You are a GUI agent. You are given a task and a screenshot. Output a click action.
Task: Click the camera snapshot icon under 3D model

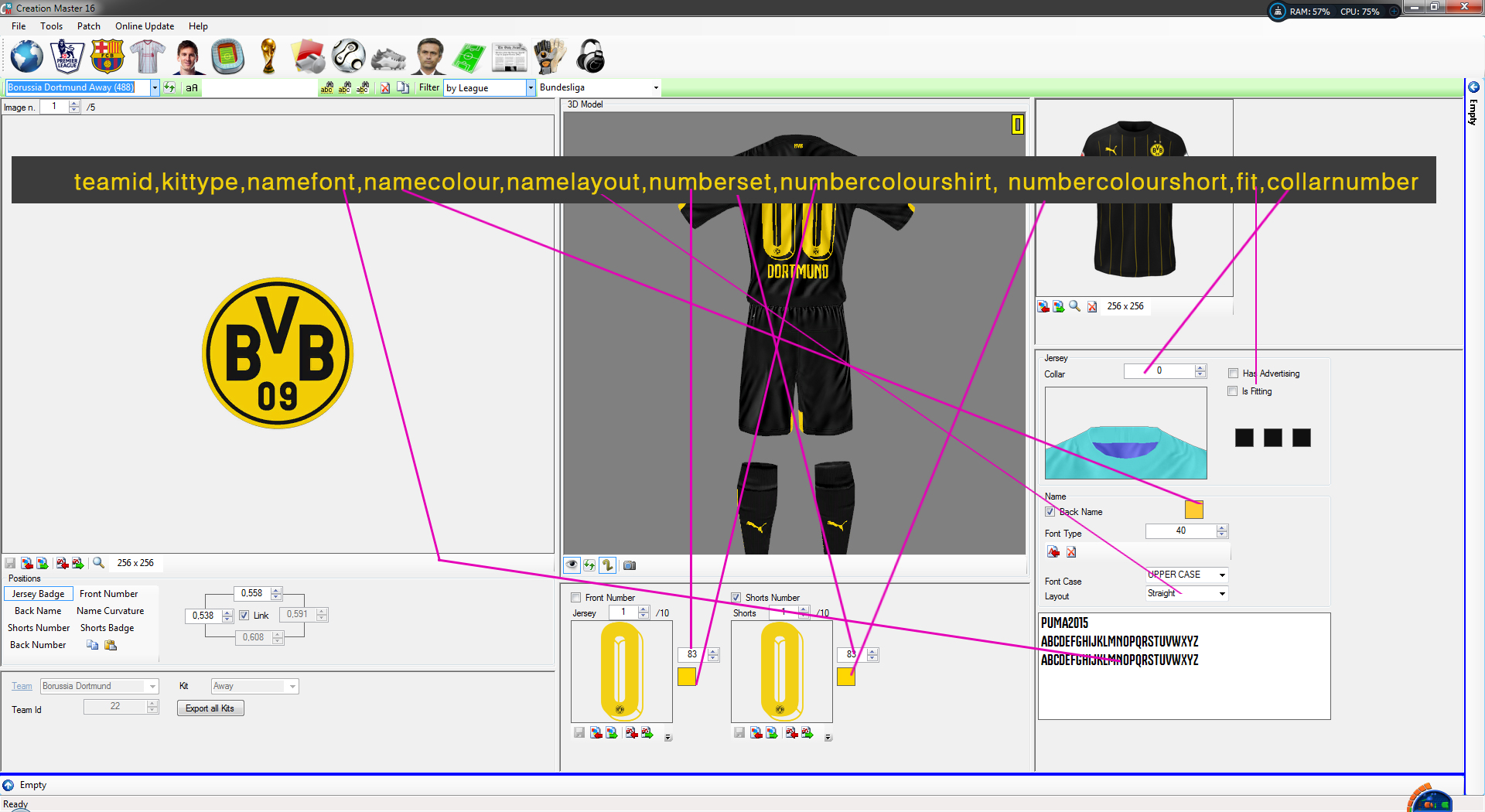[x=630, y=565]
